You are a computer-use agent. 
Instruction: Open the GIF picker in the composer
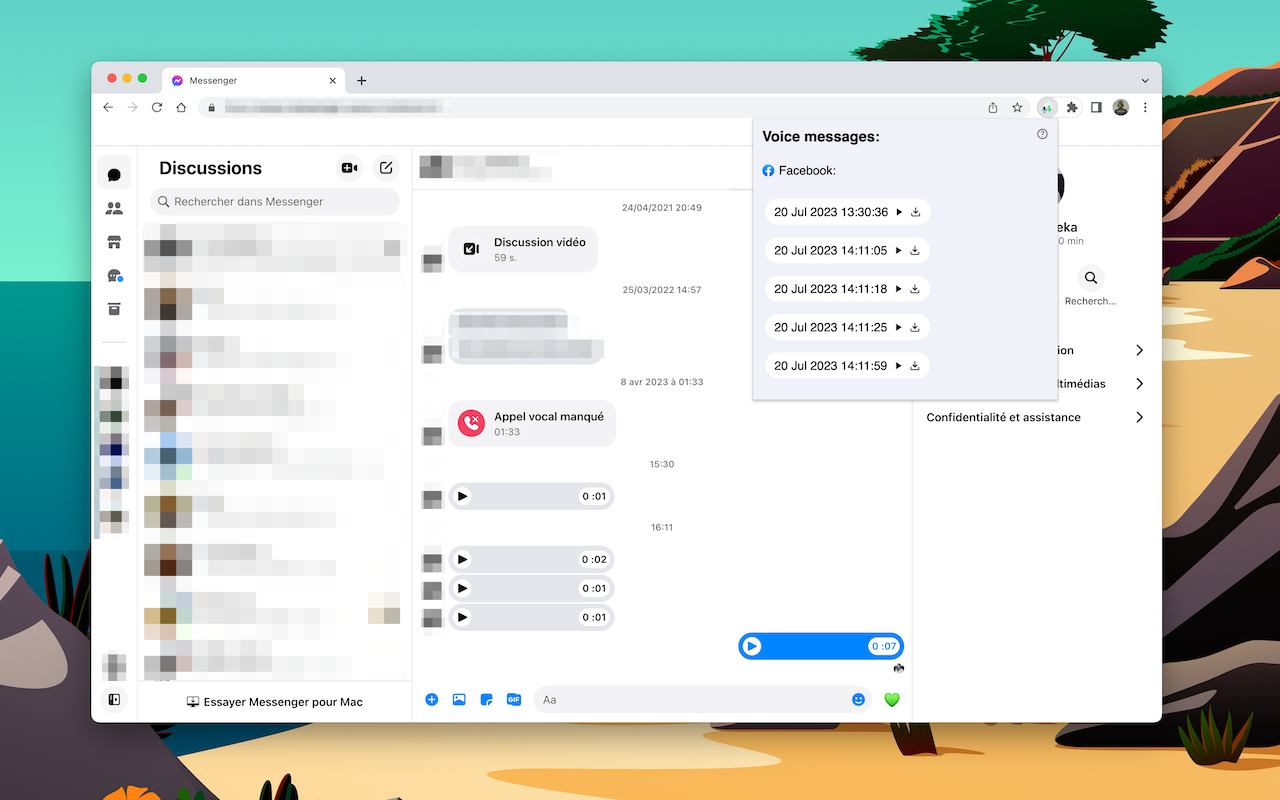[514, 699]
